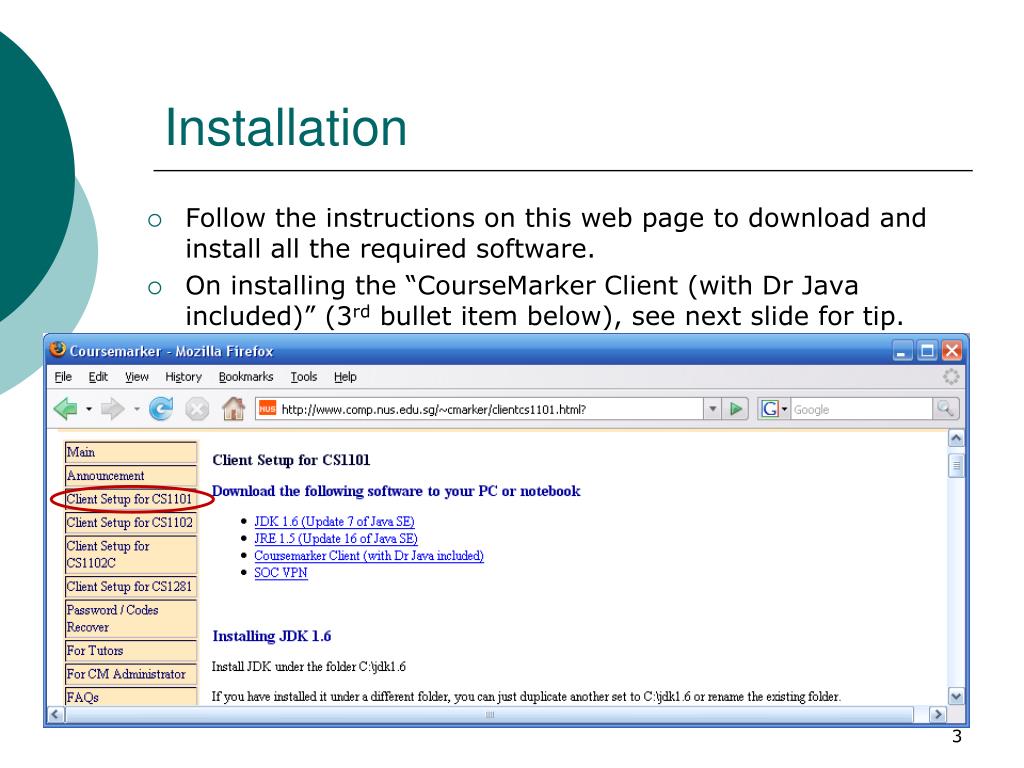Open the Back history dropdown arrow
The width and height of the screenshot is (1024, 768).
point(88,409)
